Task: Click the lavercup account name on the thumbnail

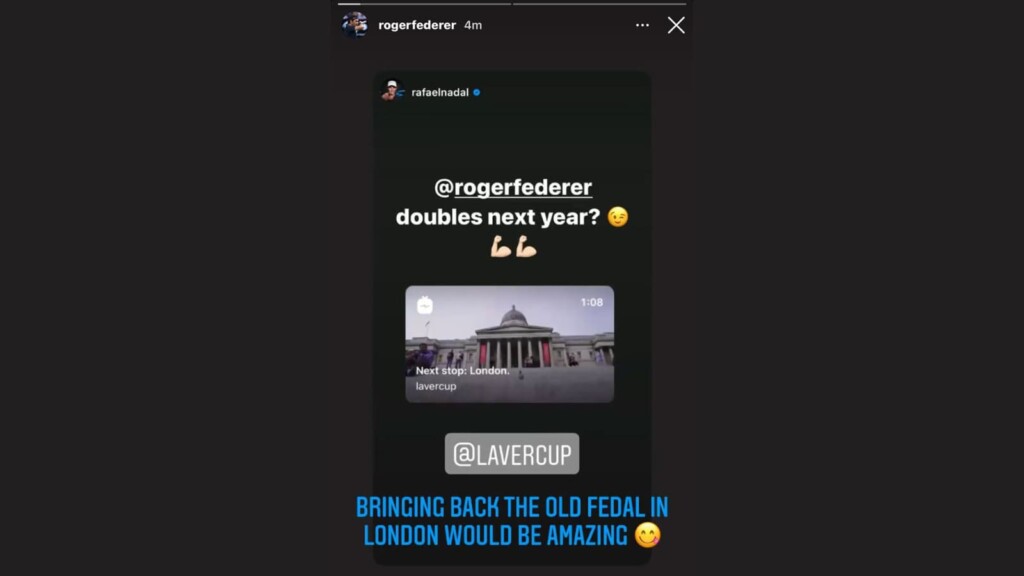Action: tap(436, 386)
